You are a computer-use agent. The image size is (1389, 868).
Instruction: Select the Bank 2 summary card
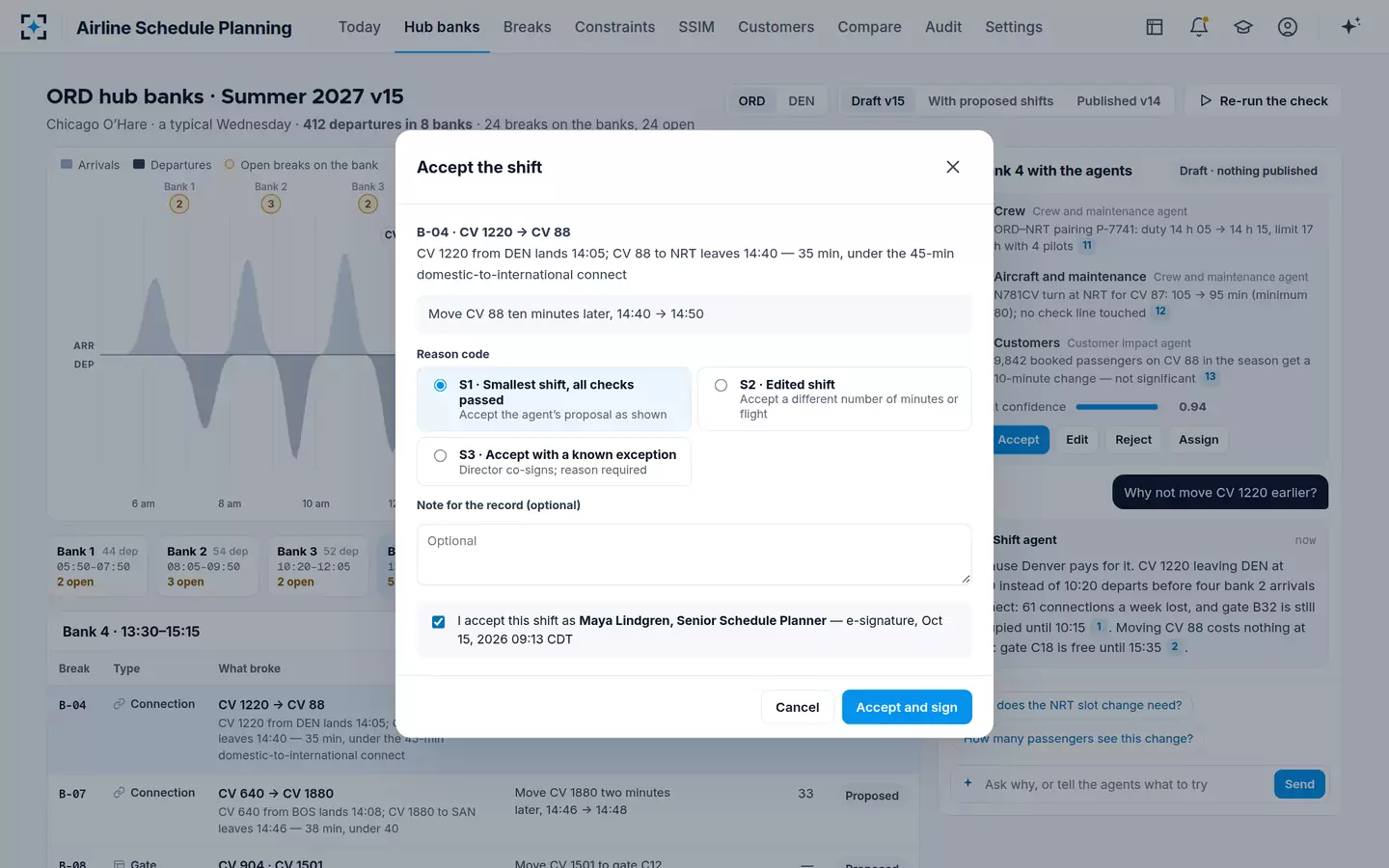[207, 566]
